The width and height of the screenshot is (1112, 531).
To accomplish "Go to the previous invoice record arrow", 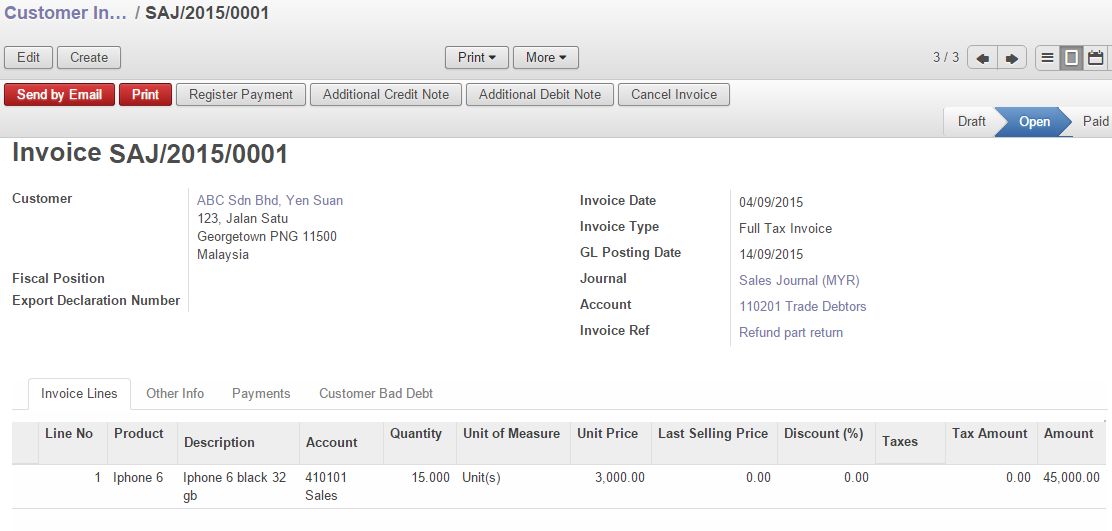I will [982, 58].
